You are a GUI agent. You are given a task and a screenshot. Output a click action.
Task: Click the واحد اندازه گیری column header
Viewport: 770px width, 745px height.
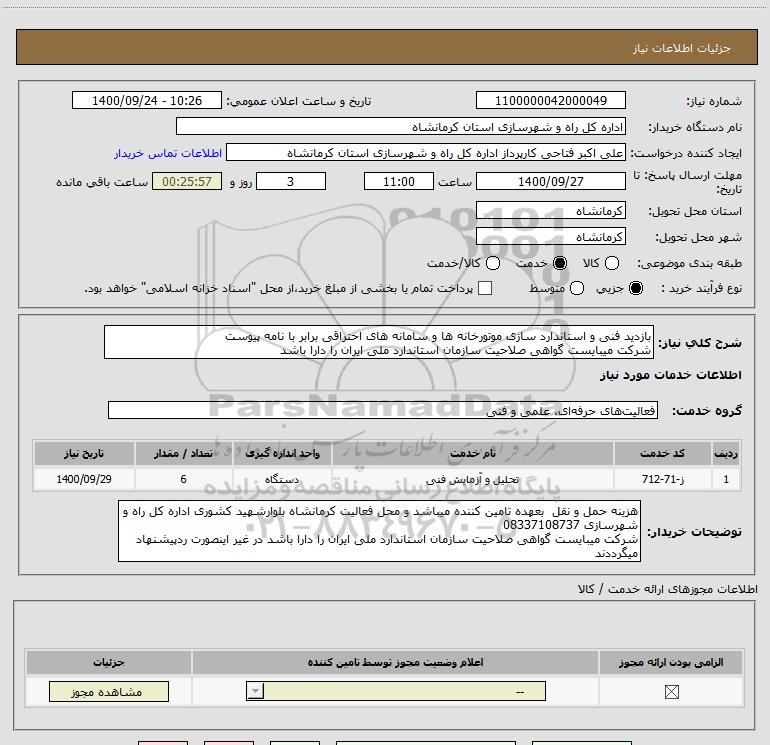pos(282,453)
